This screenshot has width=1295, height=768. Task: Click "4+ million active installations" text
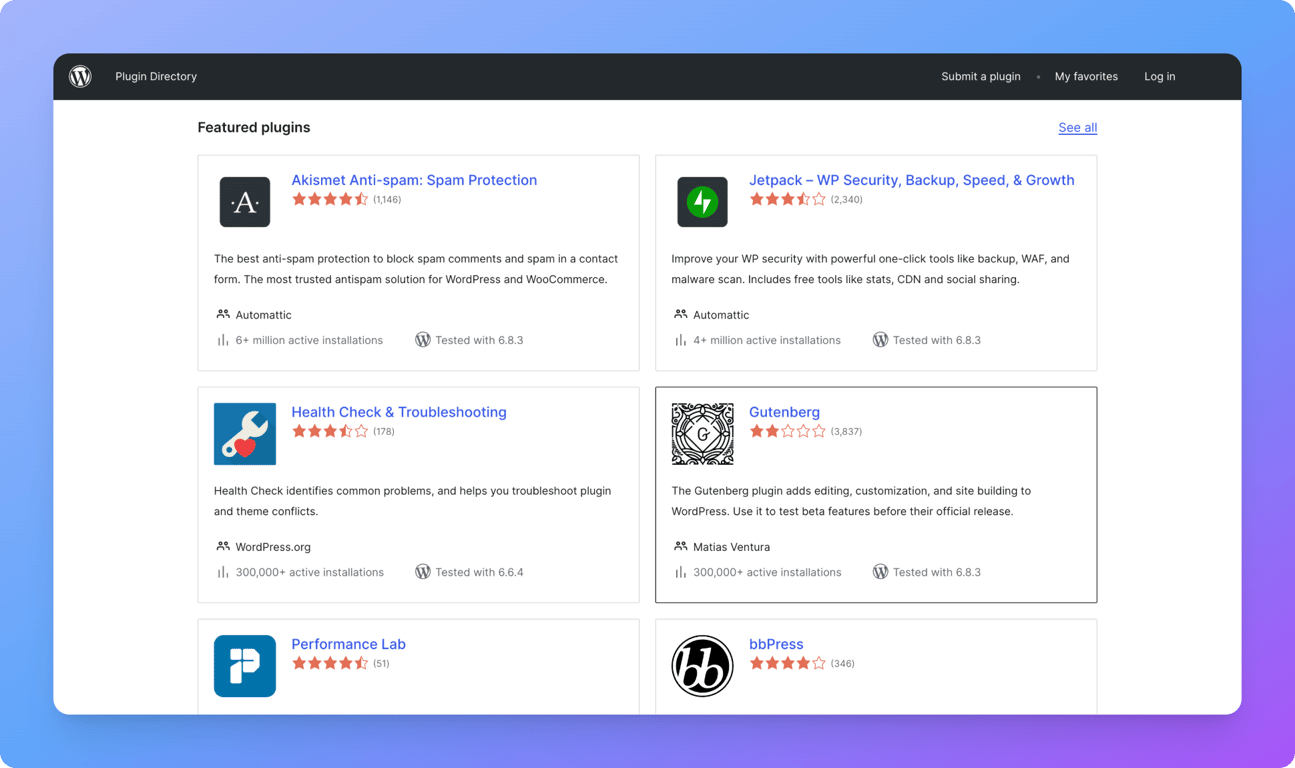pyautogui.click(x=767, y=341)
